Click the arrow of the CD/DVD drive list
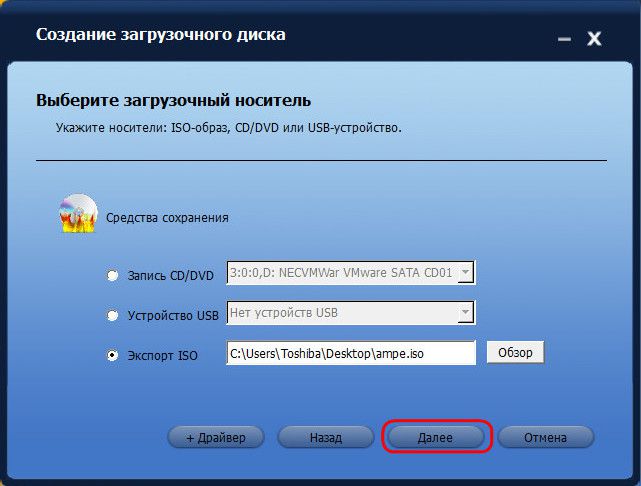 (465, 273)
